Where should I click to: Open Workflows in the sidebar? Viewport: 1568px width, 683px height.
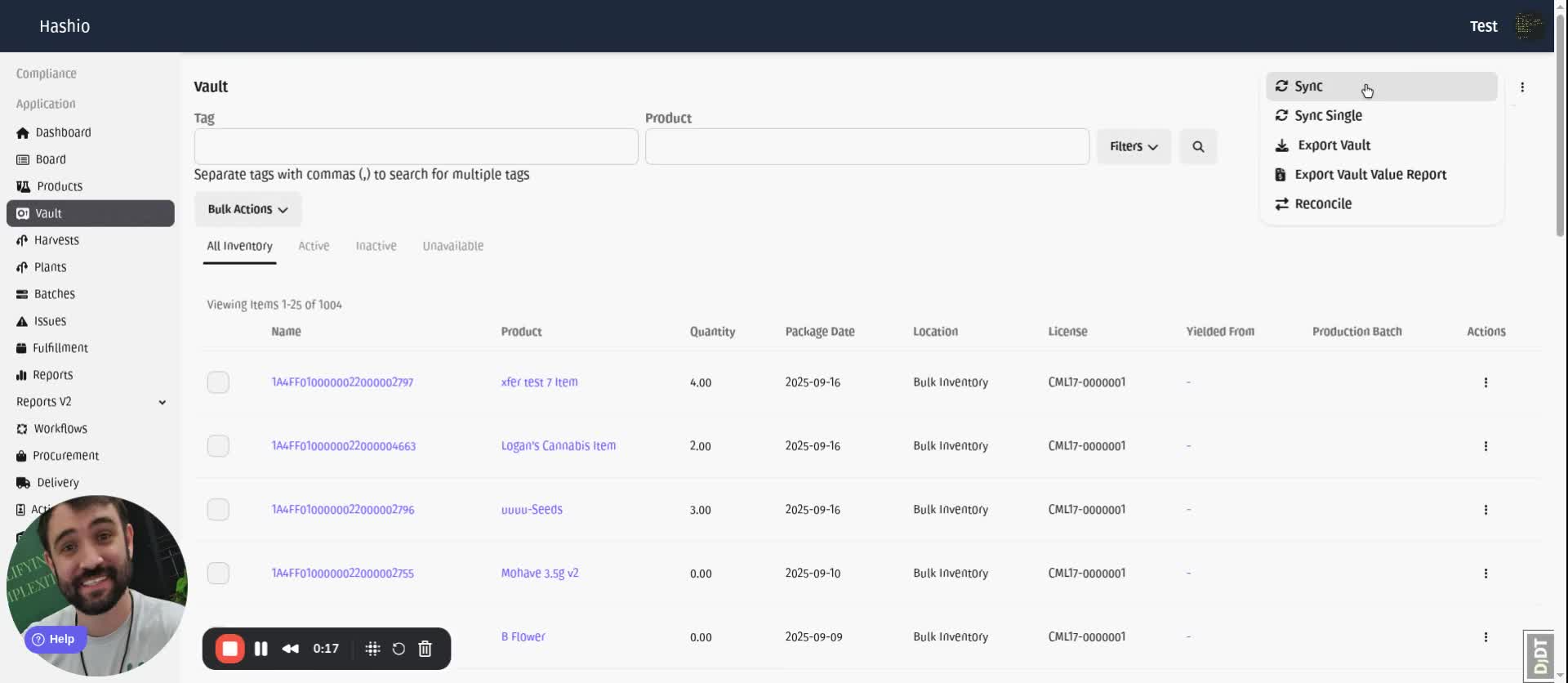pyautogui.click(x=52, y=429)
